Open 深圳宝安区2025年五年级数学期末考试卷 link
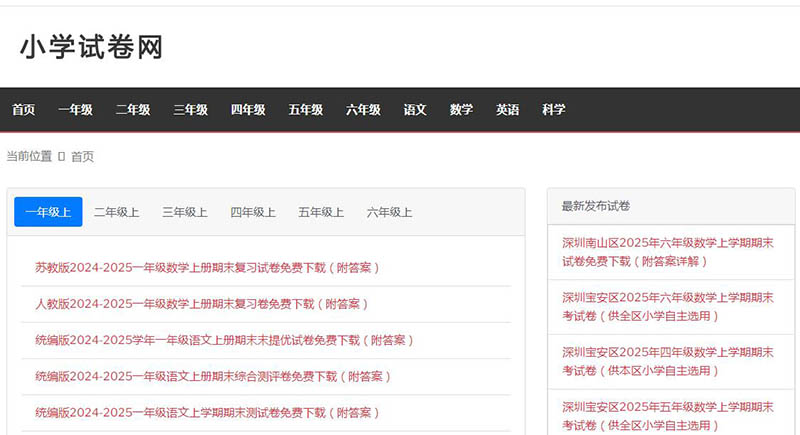 tap(668, 416)
